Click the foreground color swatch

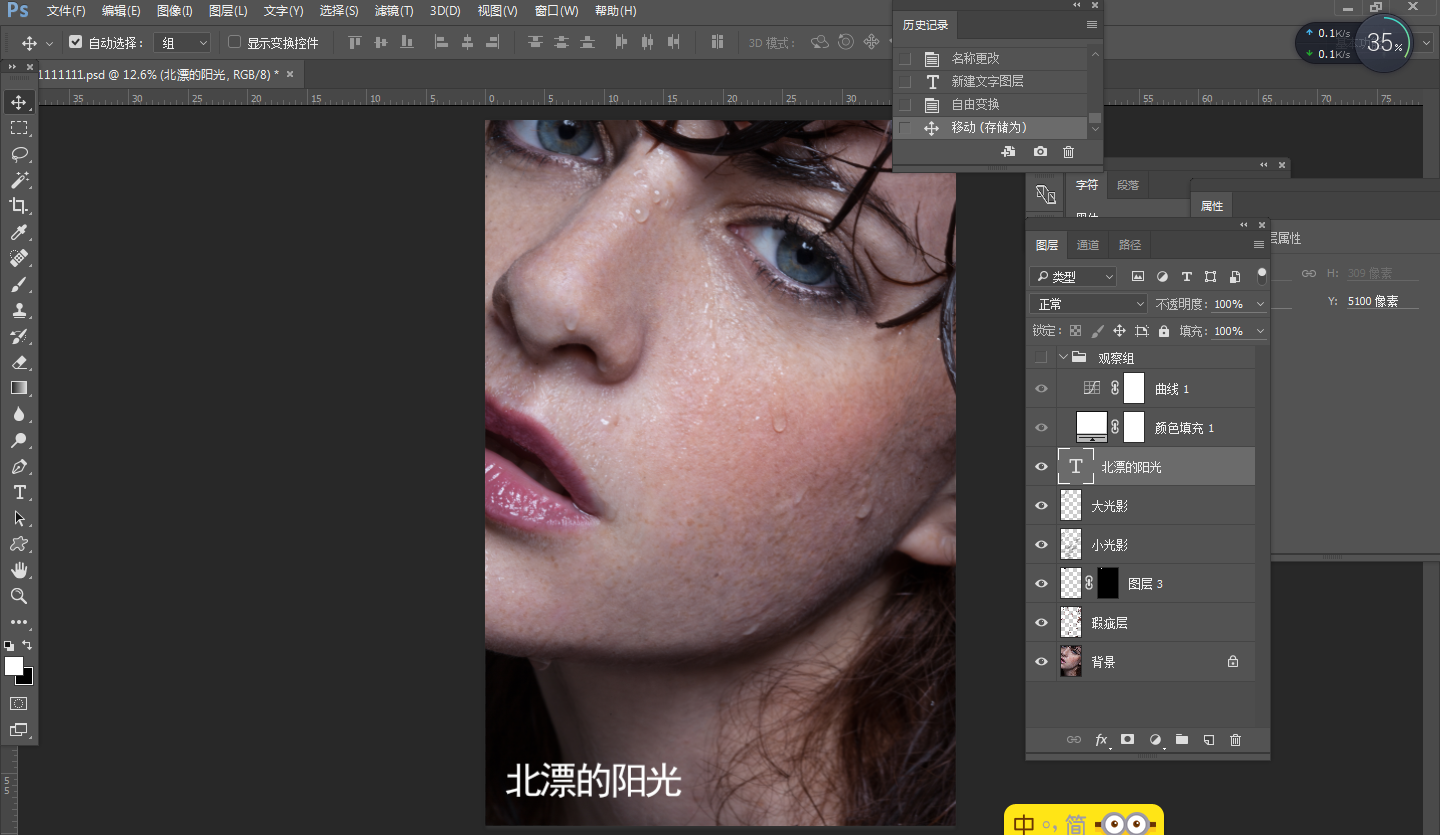13,666
